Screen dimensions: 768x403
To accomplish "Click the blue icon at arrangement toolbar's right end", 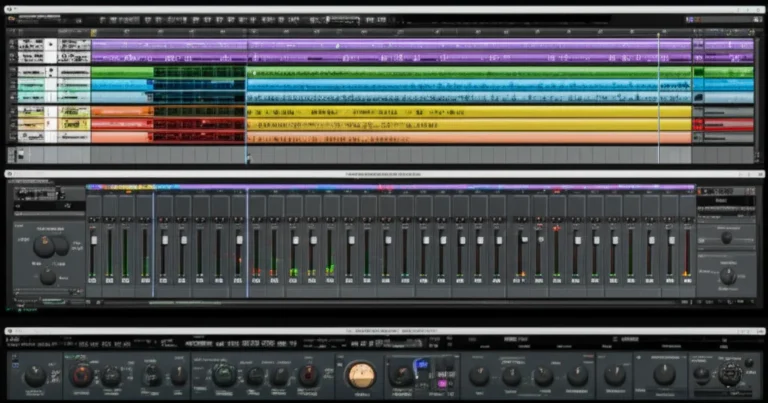I will click(690, 20).
